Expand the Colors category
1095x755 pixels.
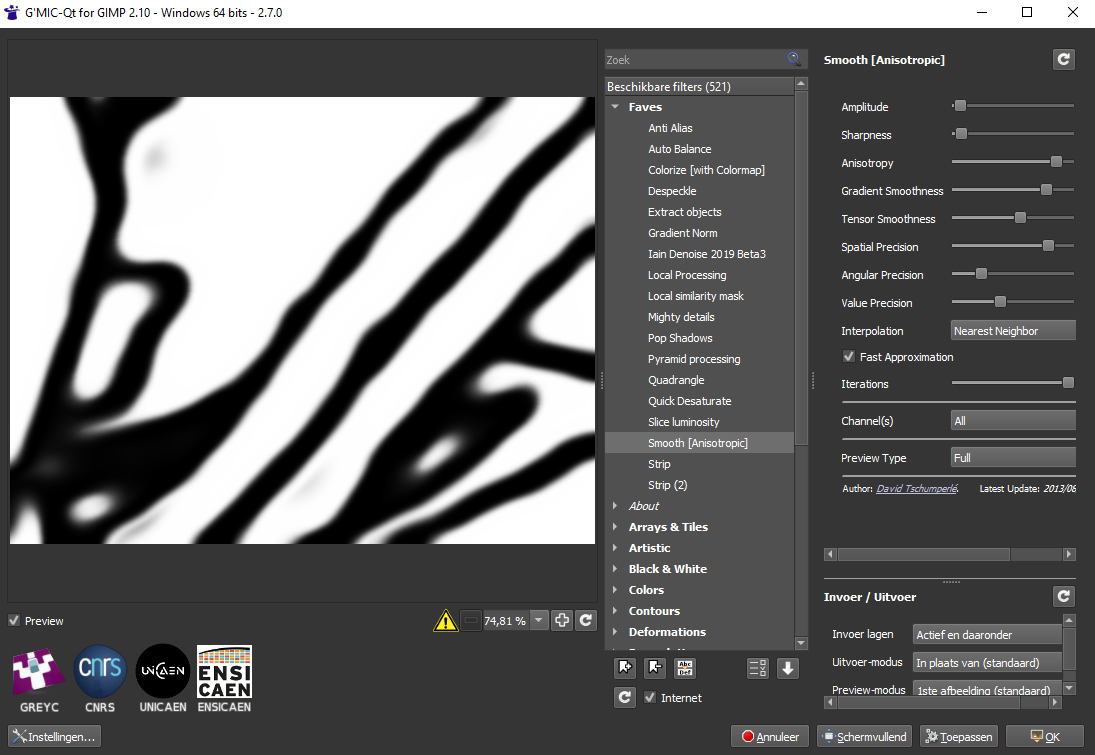coord(615,589)
